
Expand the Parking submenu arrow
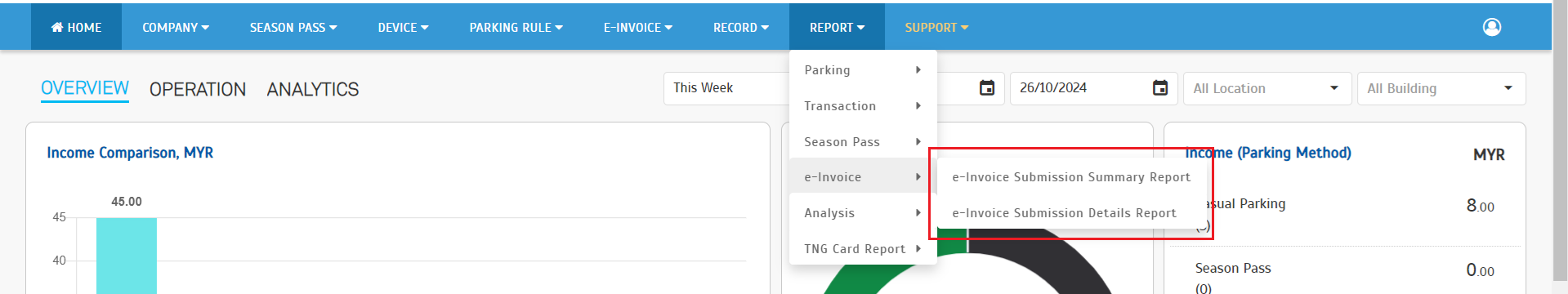click(918, 70)
